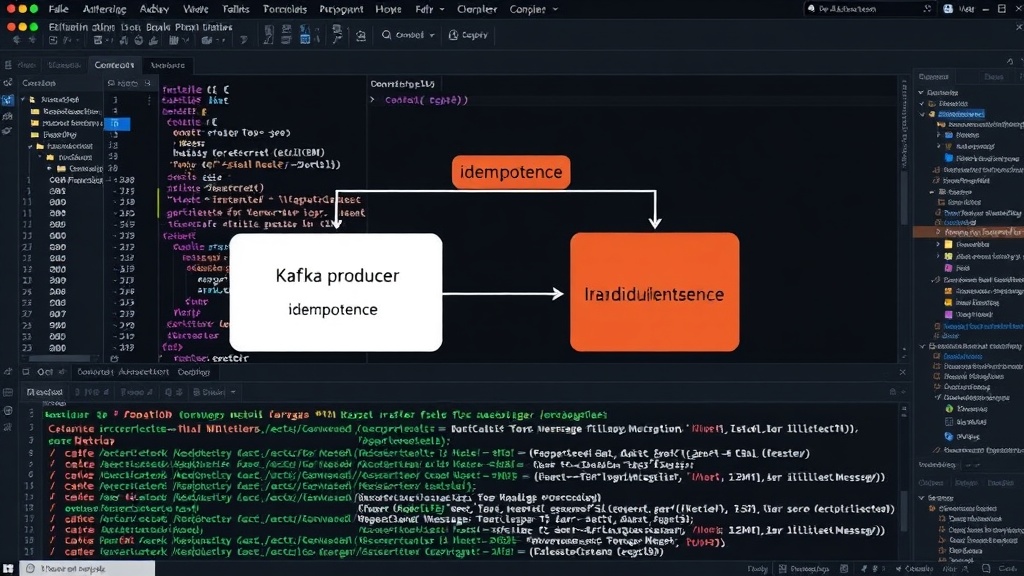Switch to the first tab in right panel
1024x576 pixels.
tap(933, 76)
